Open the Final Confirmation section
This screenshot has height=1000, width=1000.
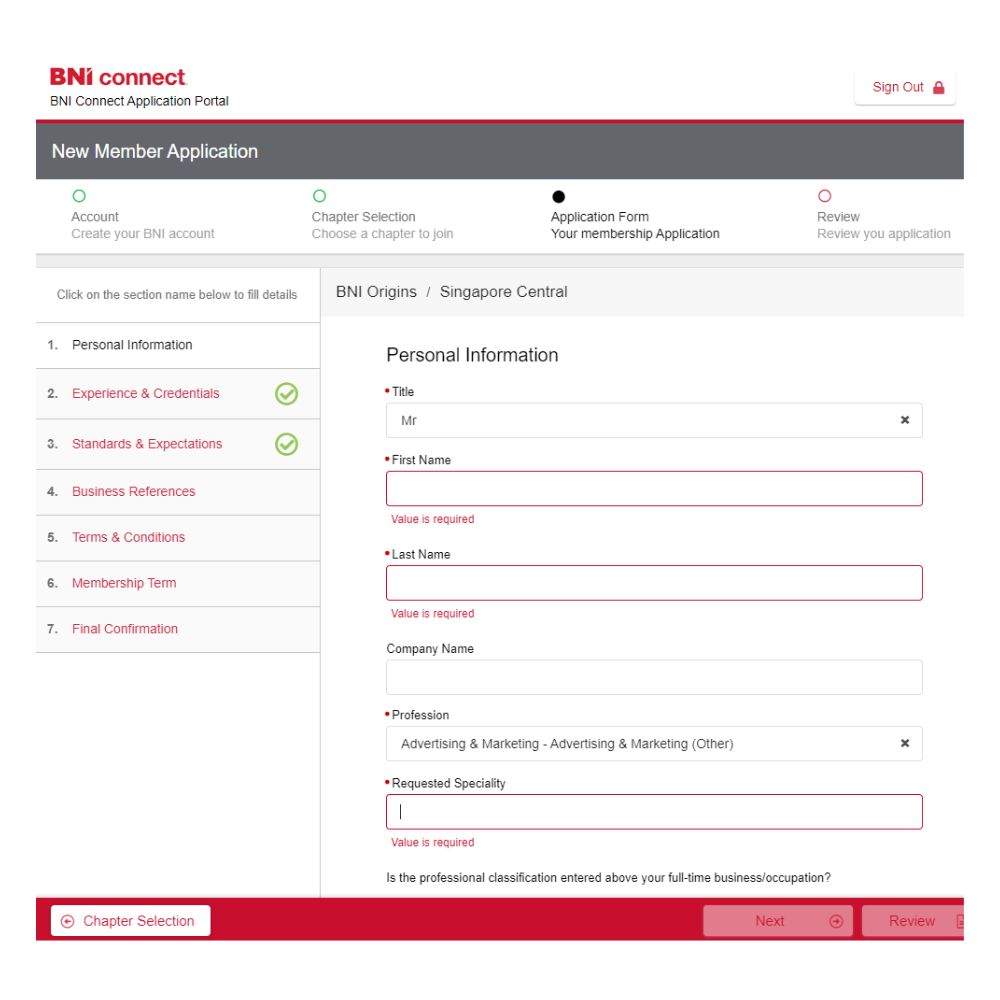tap(125, 629)
